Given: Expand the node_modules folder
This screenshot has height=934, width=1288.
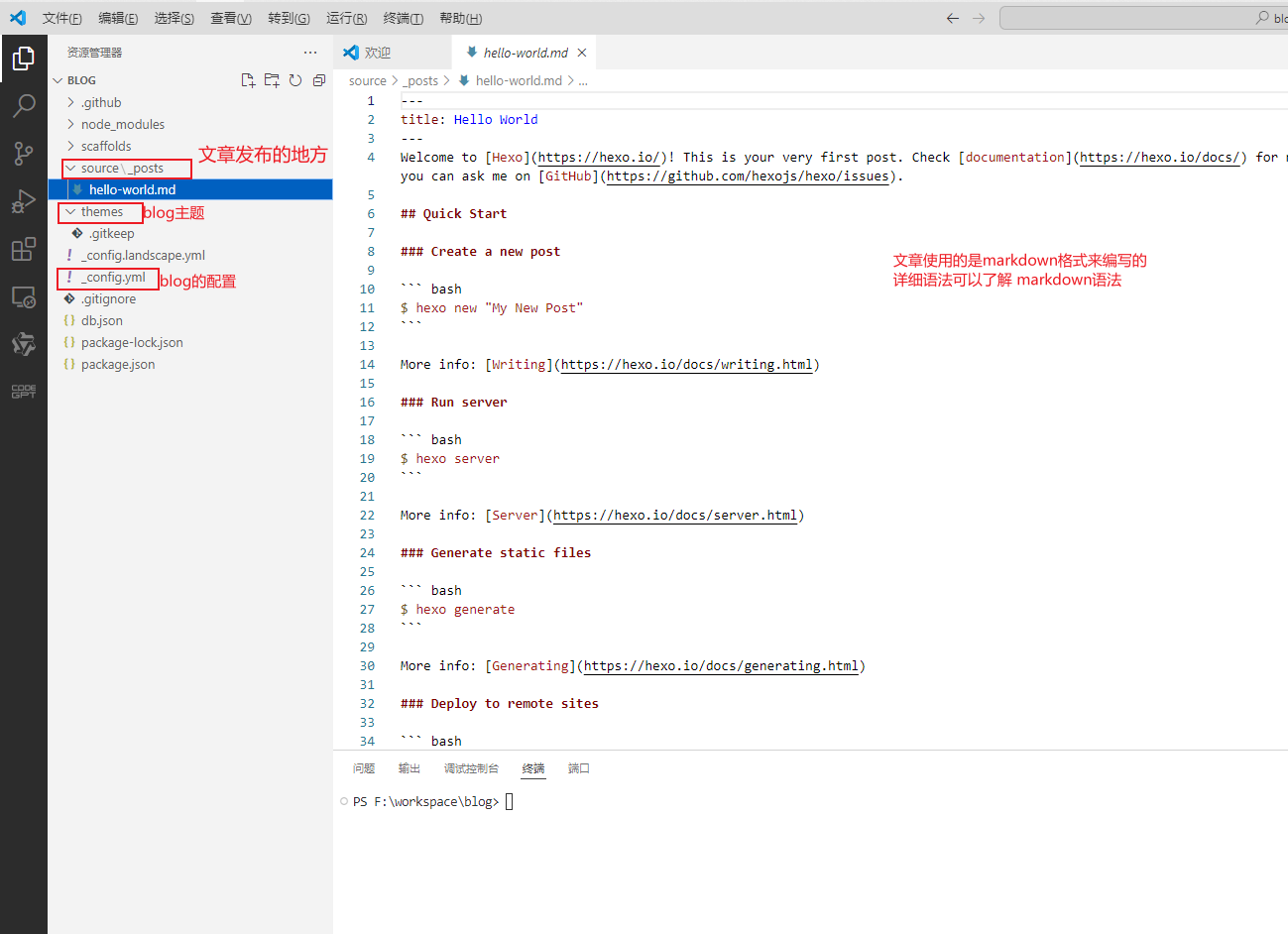Looking at the screenshot, I should [x=122, y=124].
